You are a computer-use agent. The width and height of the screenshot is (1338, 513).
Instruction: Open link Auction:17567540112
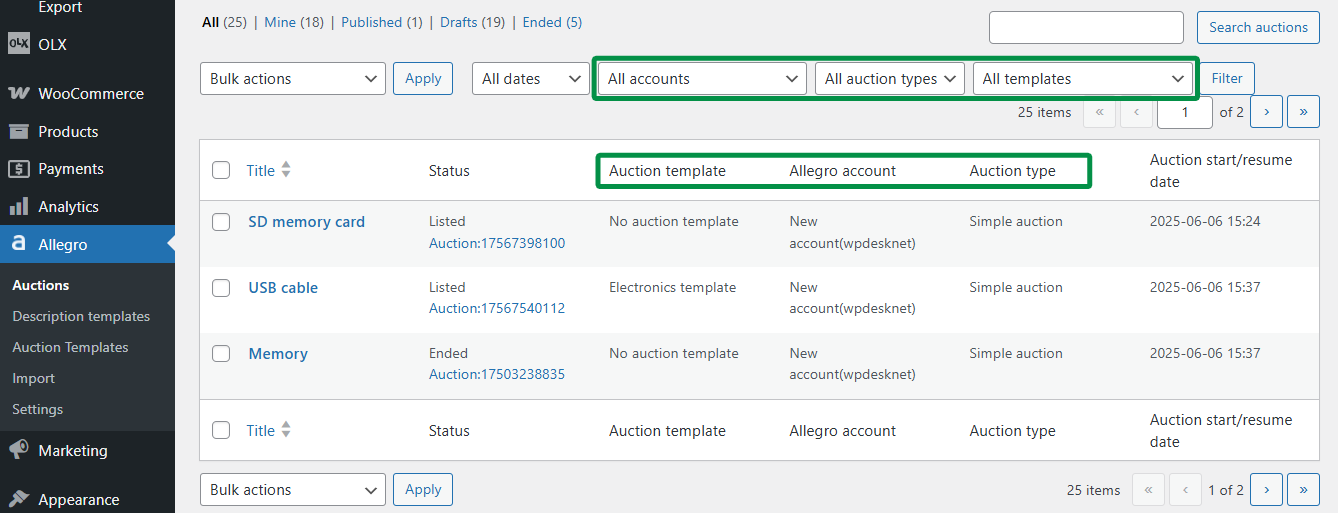click(497, 309)
